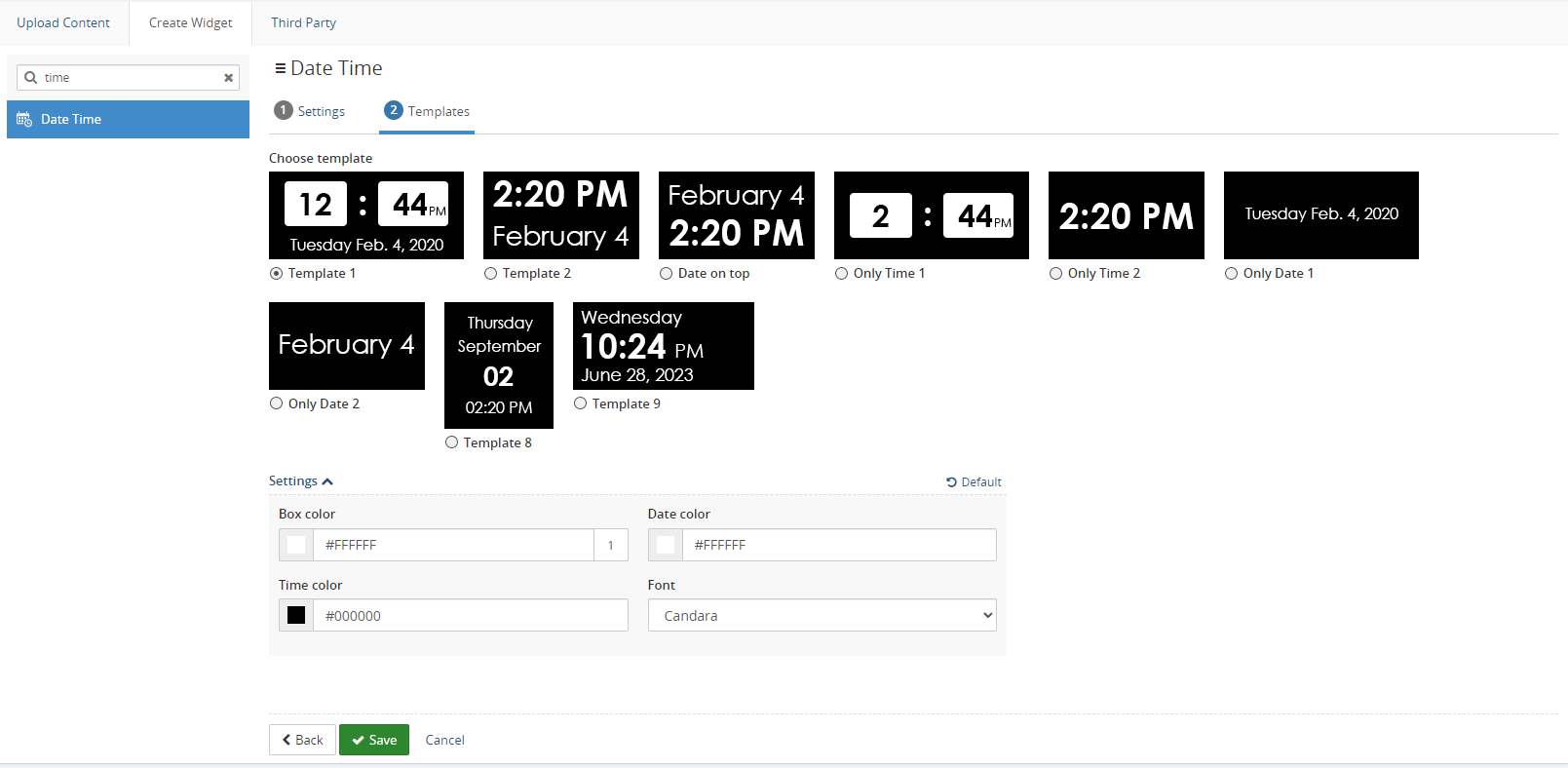This screenshot has width=1568, height=768.
Task: Collapse the Settings section chevron
Action: pos(327,481)
